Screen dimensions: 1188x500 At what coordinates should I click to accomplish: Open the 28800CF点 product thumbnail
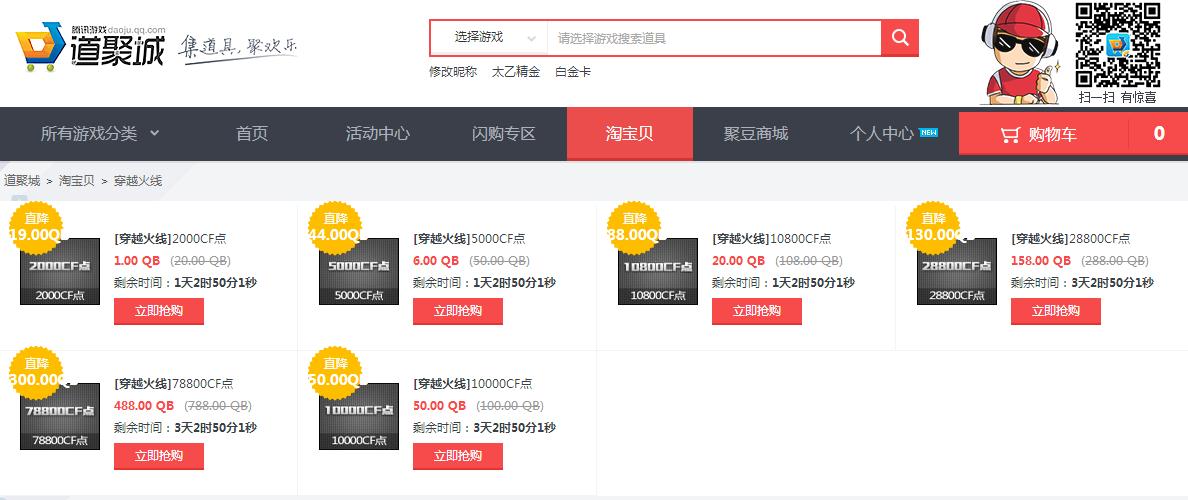pyautogui.click(x=957, y=271)
